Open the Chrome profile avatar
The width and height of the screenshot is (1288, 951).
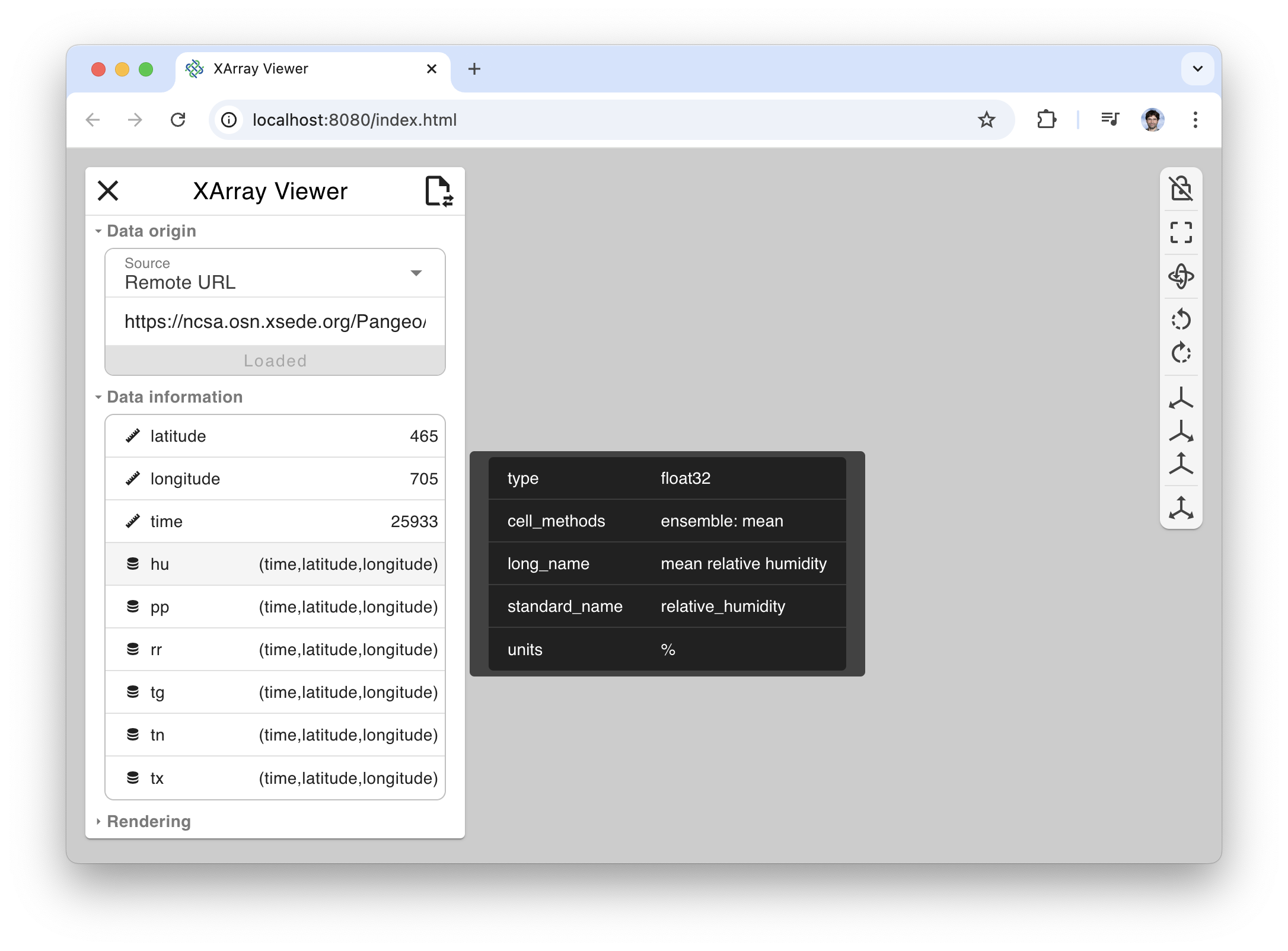(x=1152, y=120)
